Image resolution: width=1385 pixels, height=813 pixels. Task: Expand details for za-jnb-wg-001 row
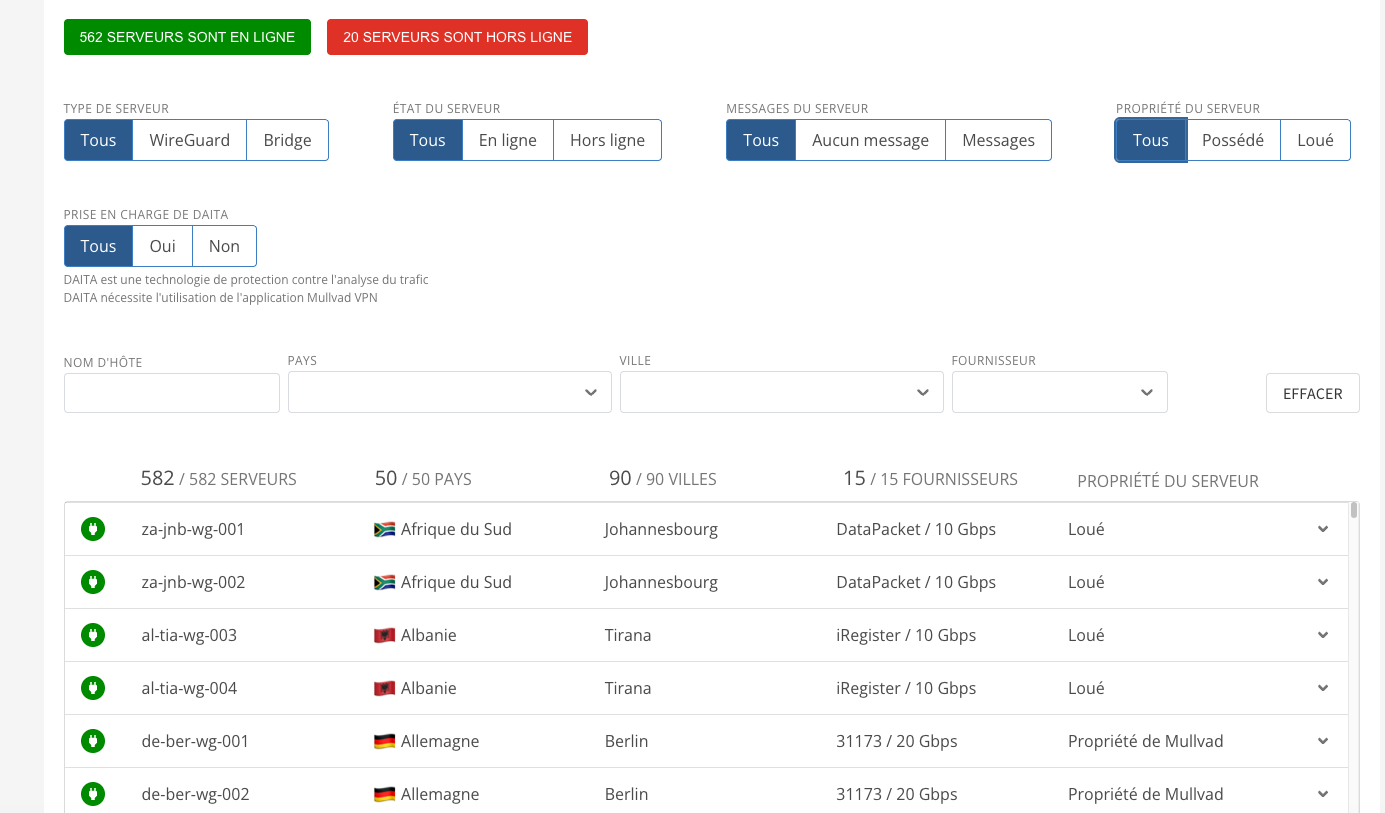(x=1323, y=529)
